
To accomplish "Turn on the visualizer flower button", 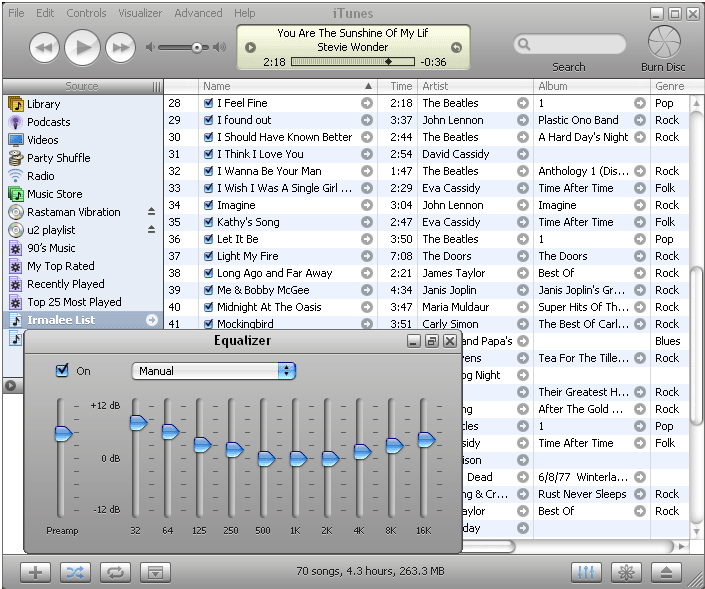I will (626, 572).
